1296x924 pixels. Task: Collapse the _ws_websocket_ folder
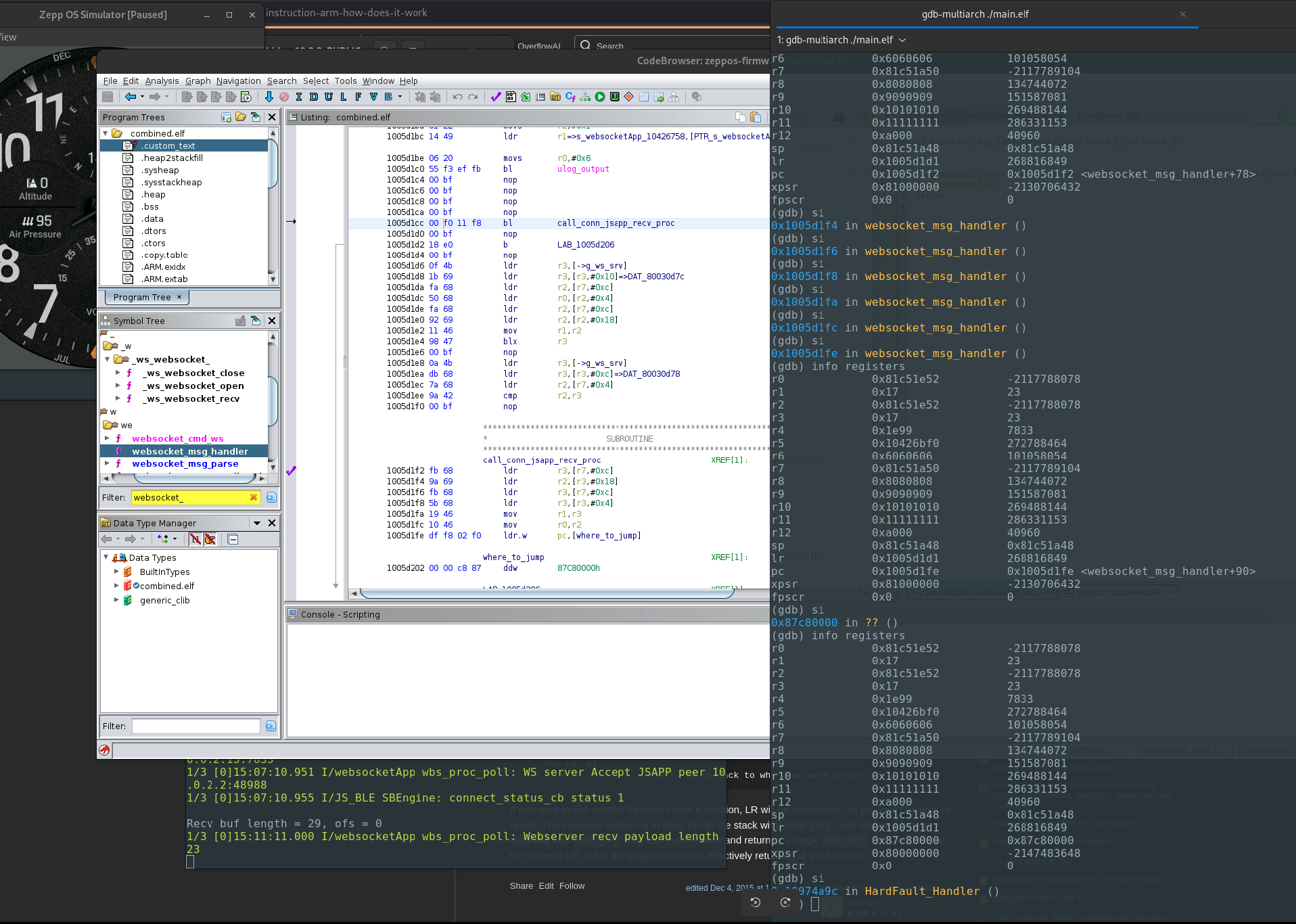click(x=107, y=359)
